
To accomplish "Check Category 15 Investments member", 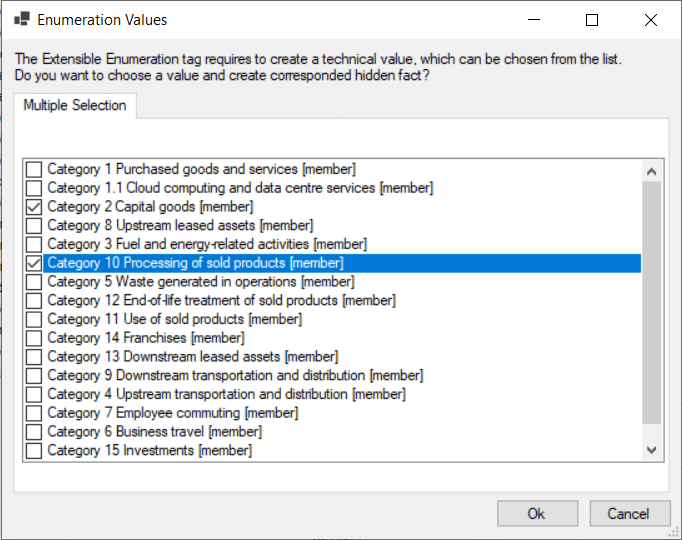I will 34,450.
